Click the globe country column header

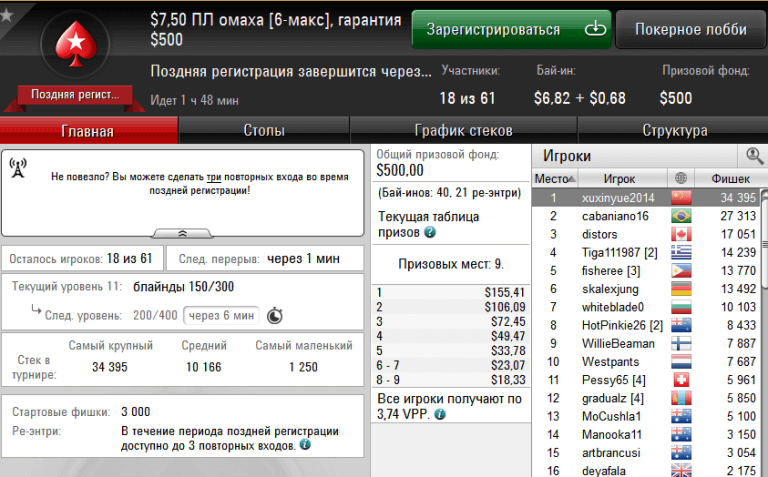[681, 178]
